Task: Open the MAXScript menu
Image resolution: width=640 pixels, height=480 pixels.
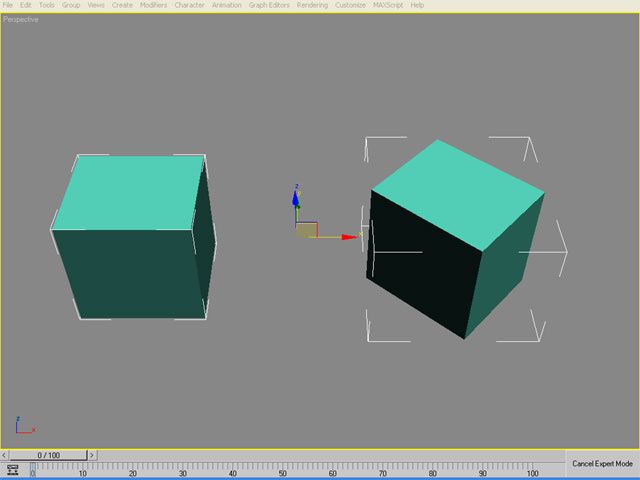Action: pyautogui.click(x=388, y=5)
